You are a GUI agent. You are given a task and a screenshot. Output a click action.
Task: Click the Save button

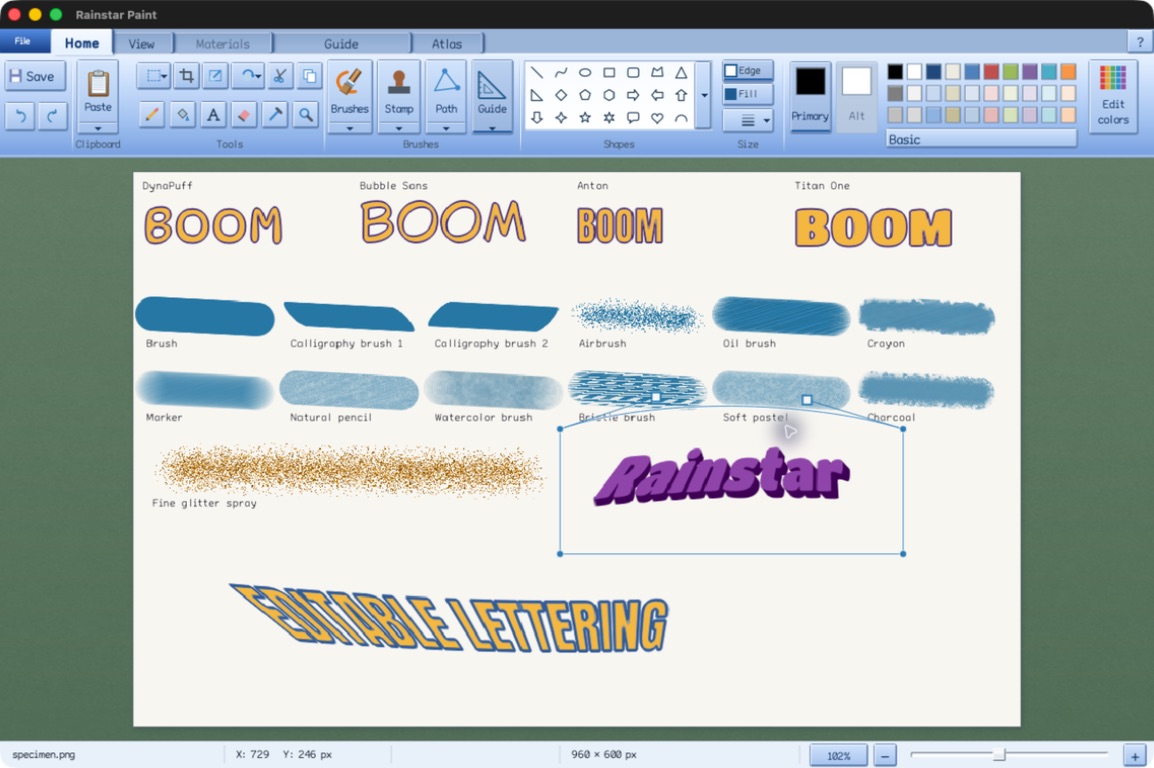[35, 76]
